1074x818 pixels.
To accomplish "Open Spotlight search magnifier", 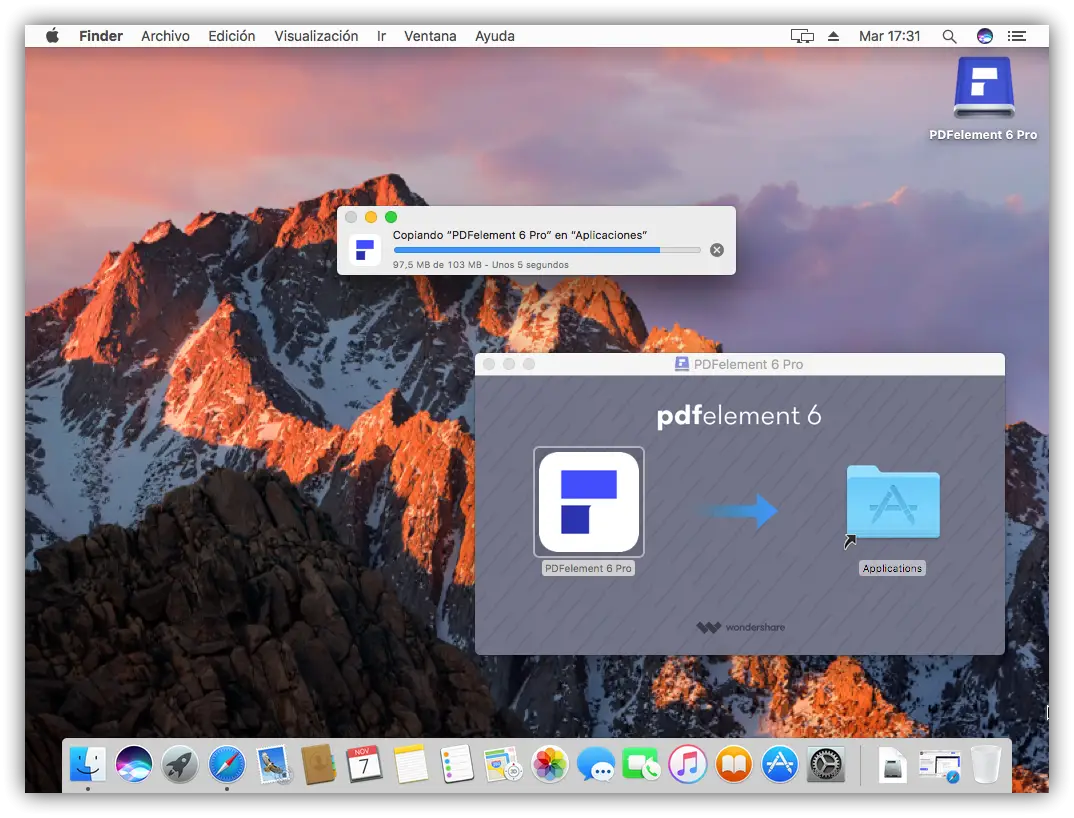I will (949, 36).
